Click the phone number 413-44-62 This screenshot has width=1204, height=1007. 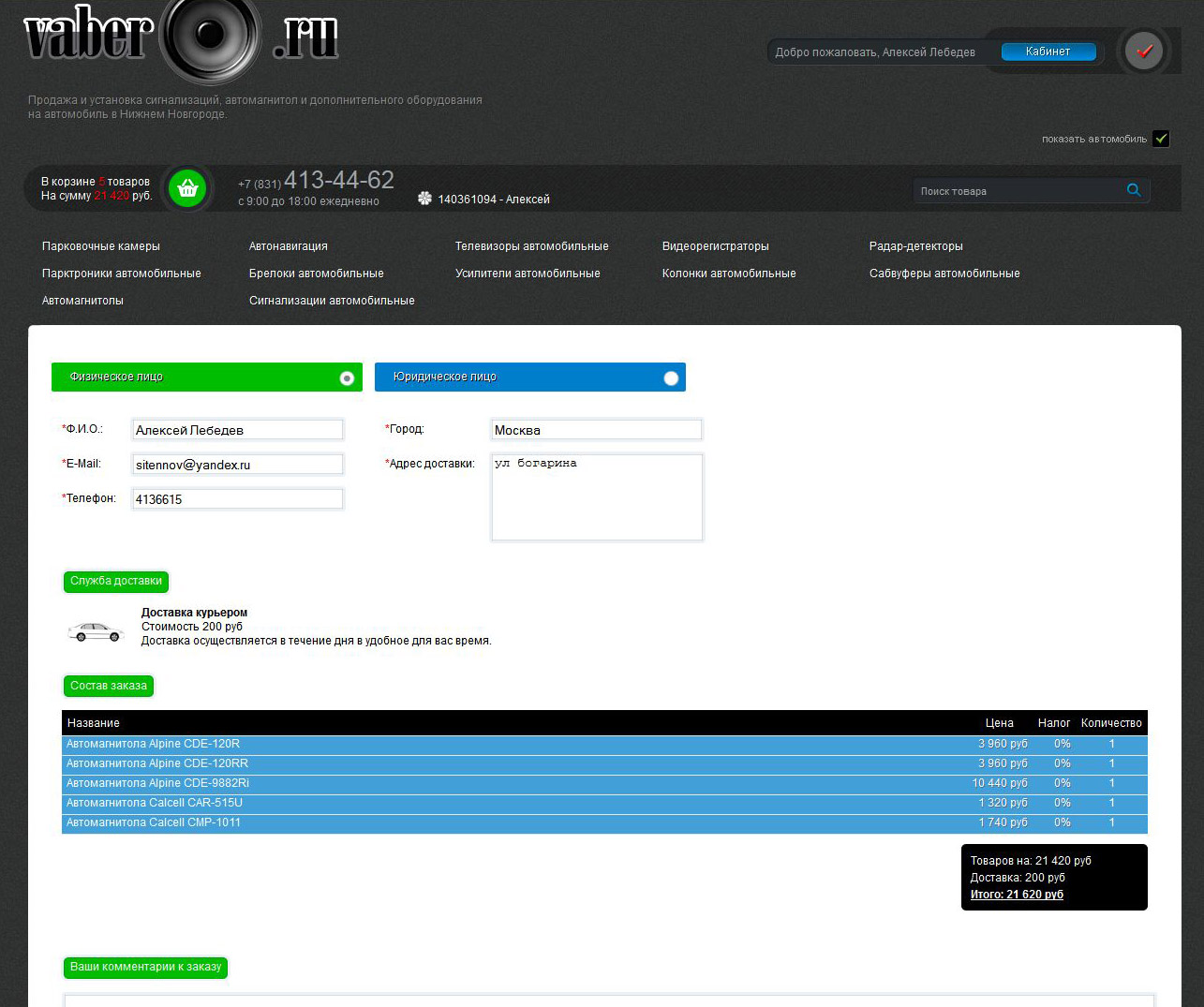(x=339, y=180)
